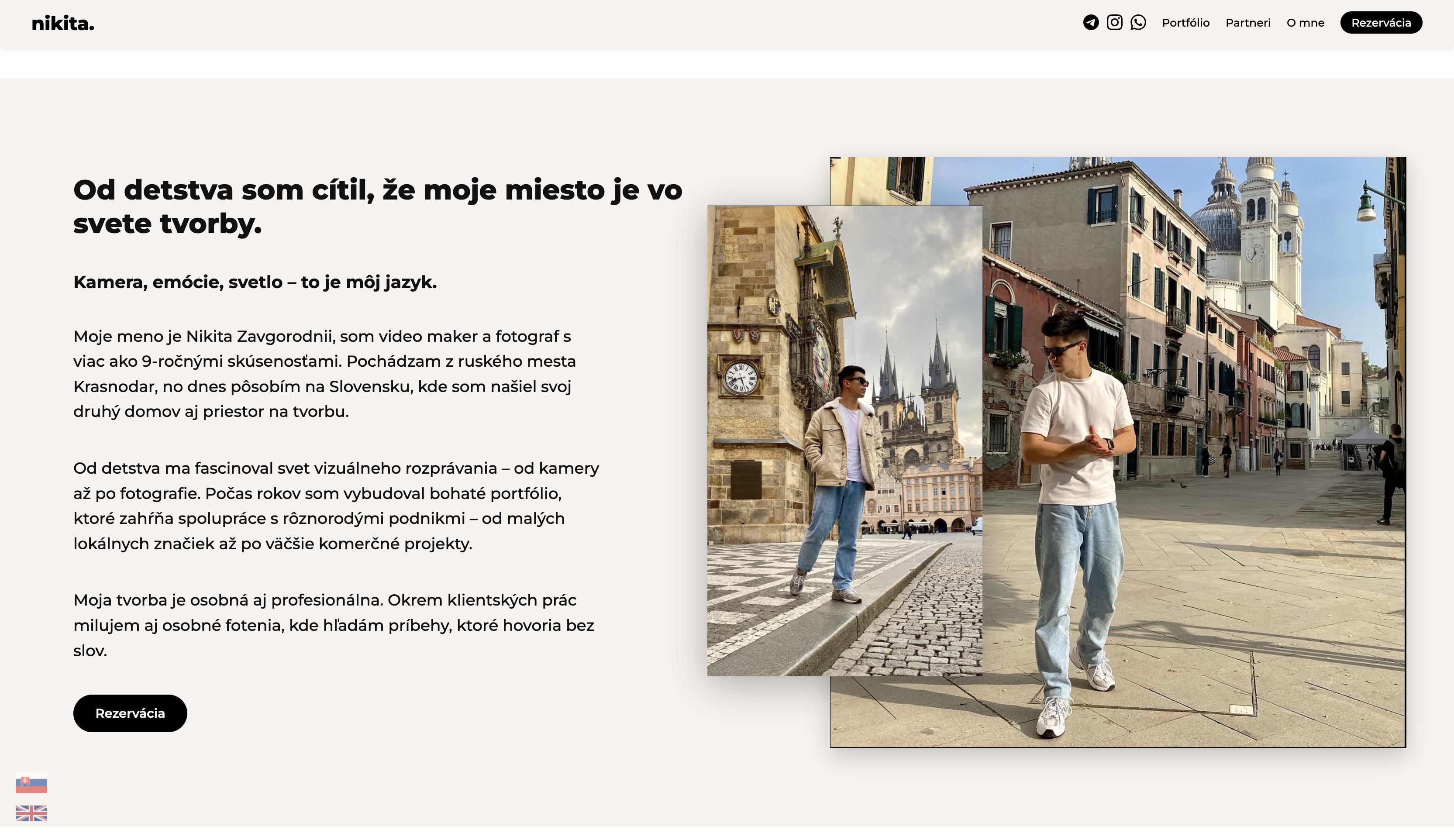Navigate to O mne
This screenshot has height=840, width=1454.
(x=1305, y=23)
